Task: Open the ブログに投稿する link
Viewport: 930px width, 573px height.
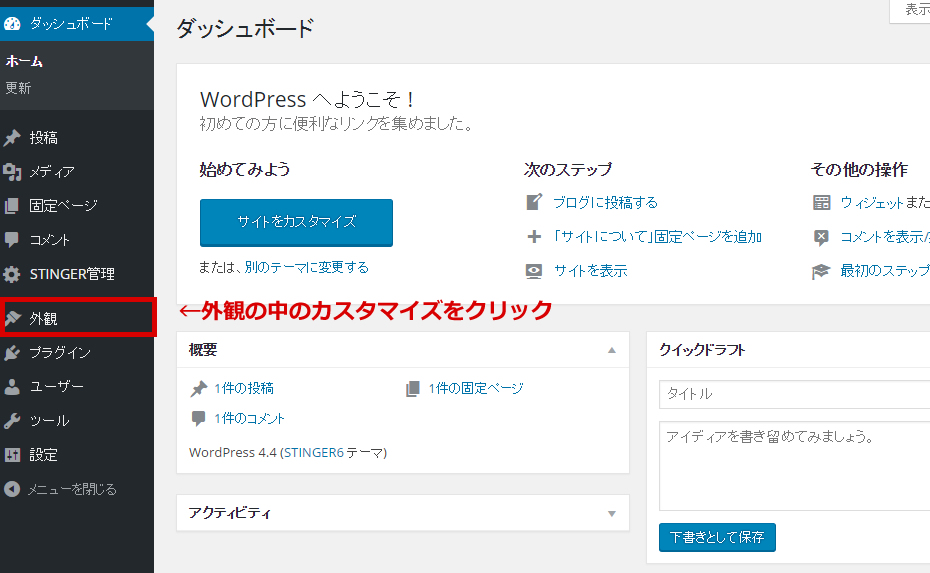Action: (605, 202)
